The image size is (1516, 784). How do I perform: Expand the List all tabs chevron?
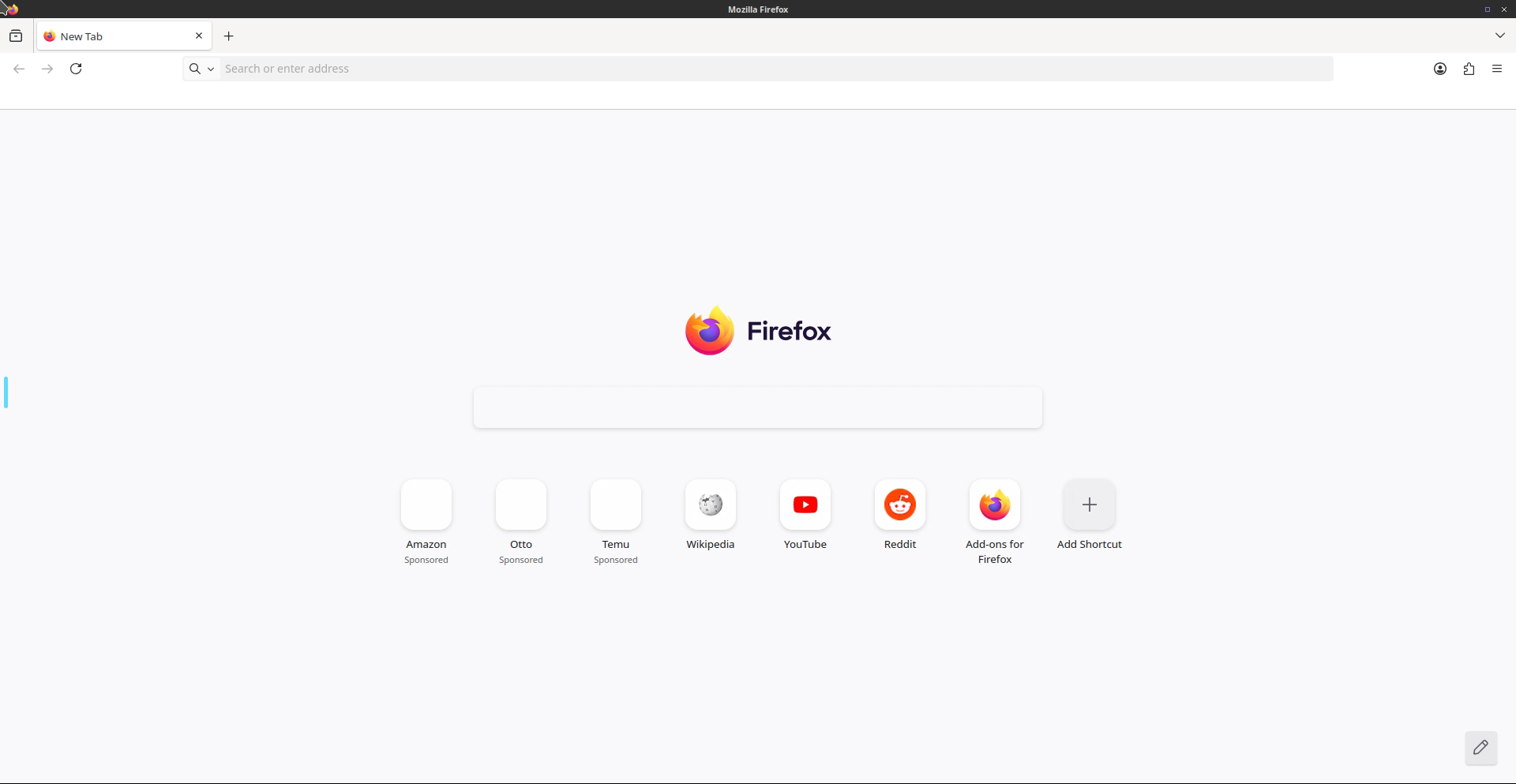coord(1499,36)
